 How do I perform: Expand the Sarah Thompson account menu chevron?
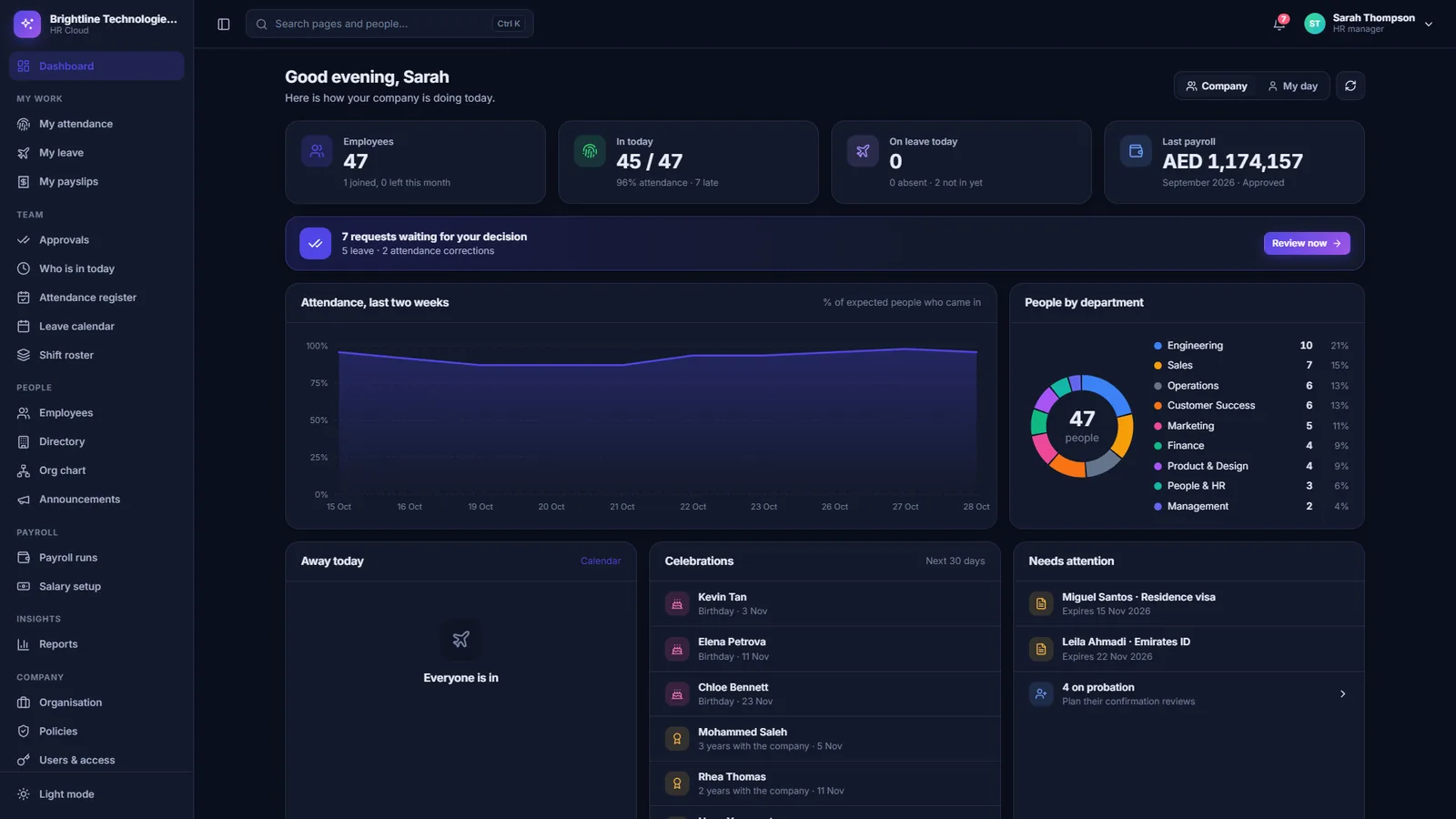click(x=1429, y=25)
